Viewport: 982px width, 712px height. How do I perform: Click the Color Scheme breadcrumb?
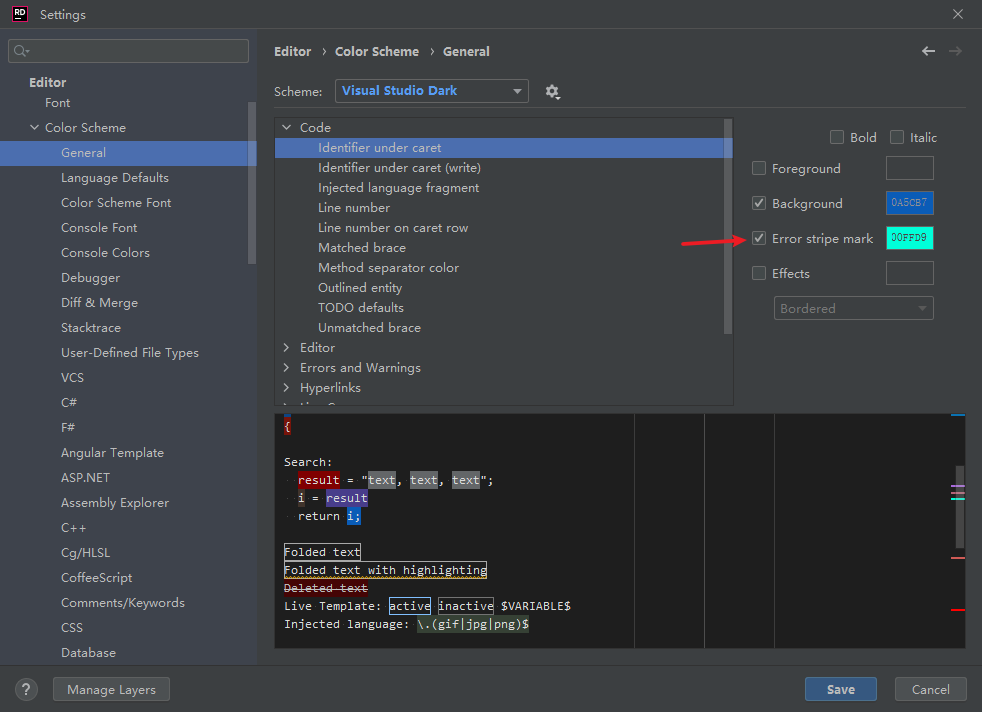coord(377,51)
